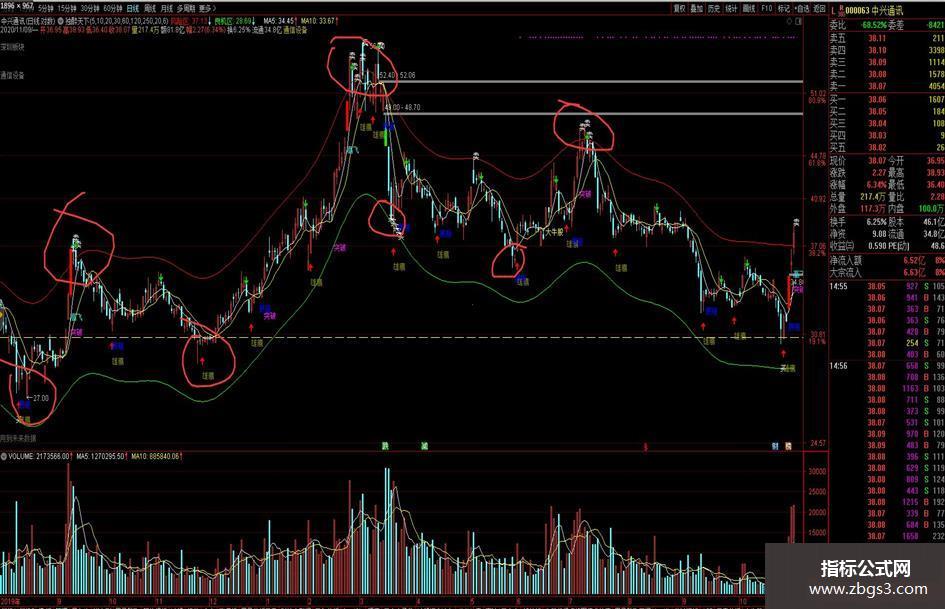Click the 大宗流入 6.63亿 row
The height and width of the screenshot is (609, 945).
[x=887, y=273]
